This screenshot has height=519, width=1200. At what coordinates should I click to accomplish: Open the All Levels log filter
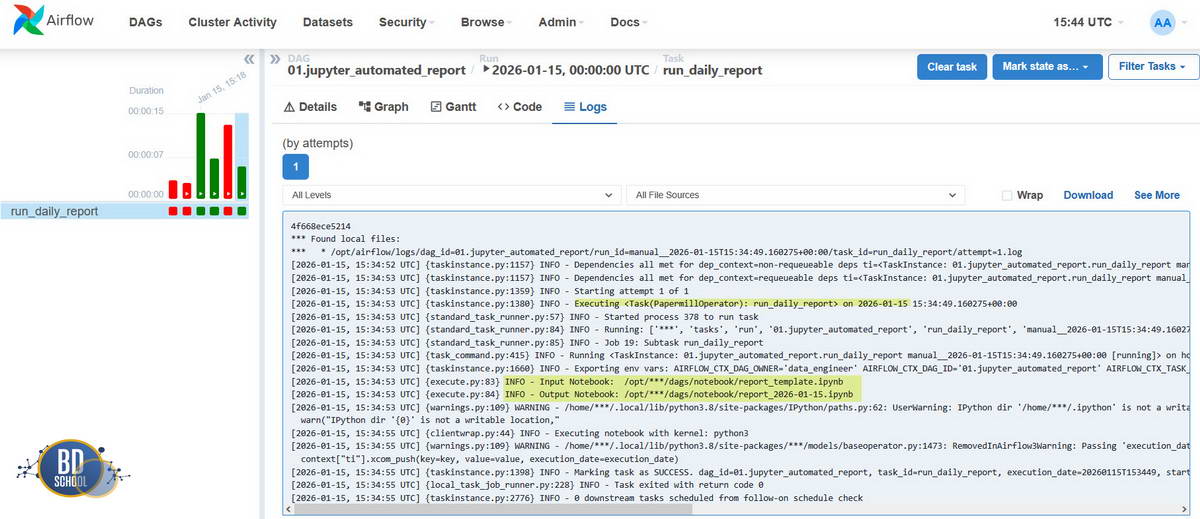(x=452, y=195)
